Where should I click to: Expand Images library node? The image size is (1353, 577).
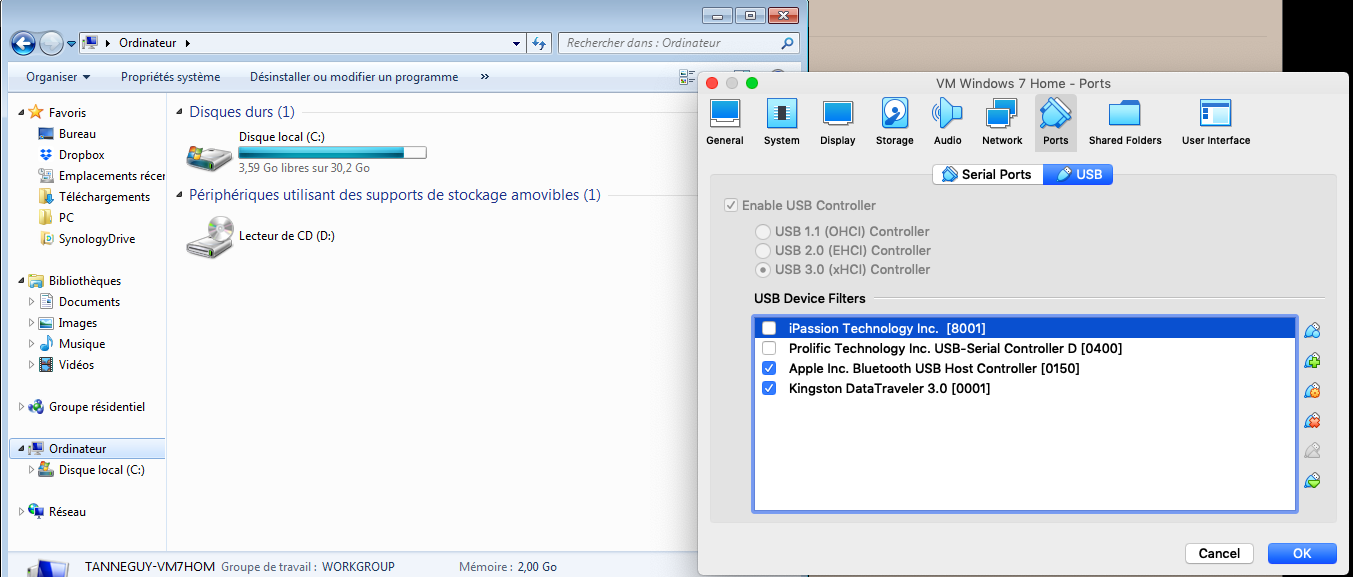(x=31, y=323)
